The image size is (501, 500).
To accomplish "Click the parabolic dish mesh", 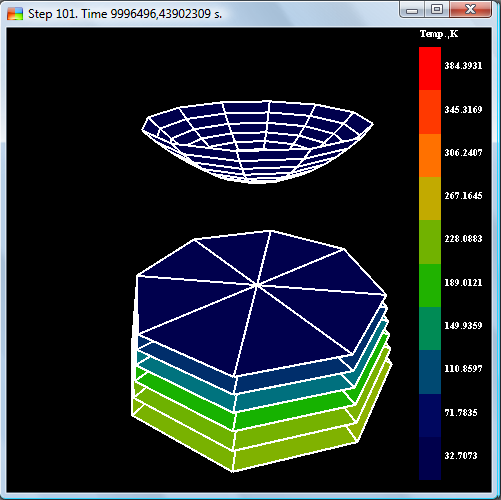I will (x=257, y=142).
